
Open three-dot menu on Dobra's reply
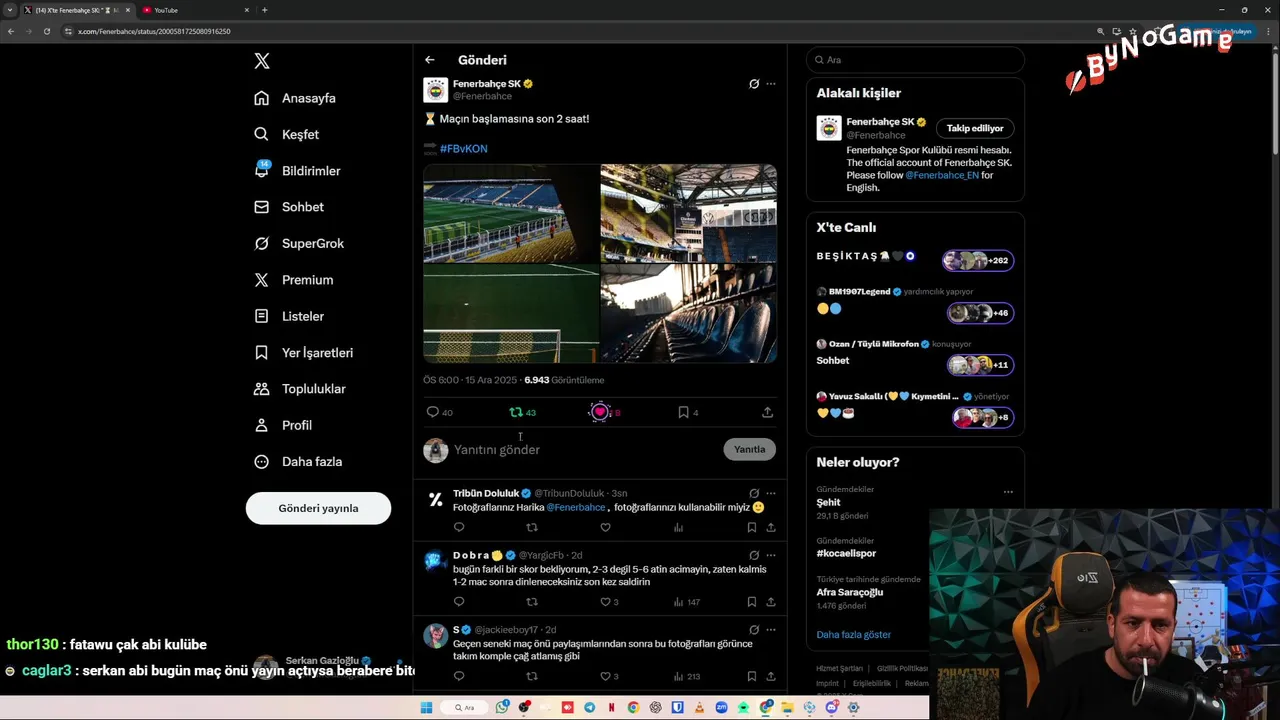[x=771, y=555]
